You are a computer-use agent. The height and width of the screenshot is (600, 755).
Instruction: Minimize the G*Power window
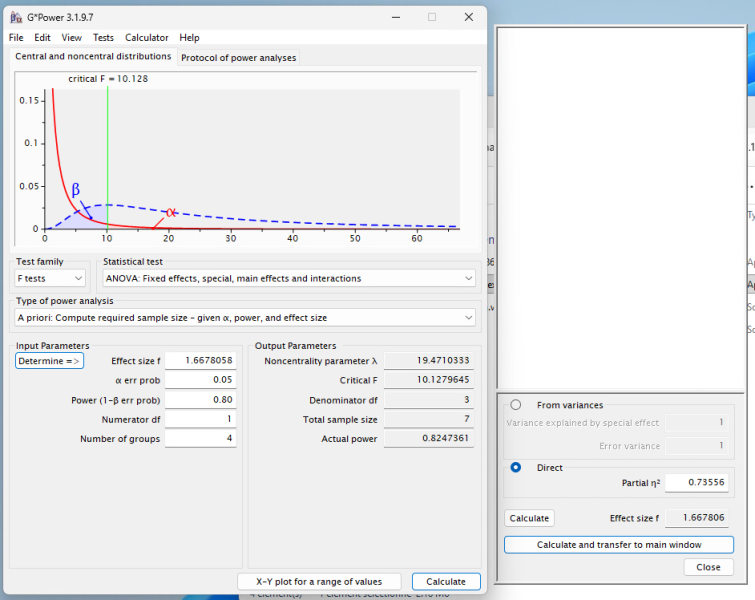396,17
